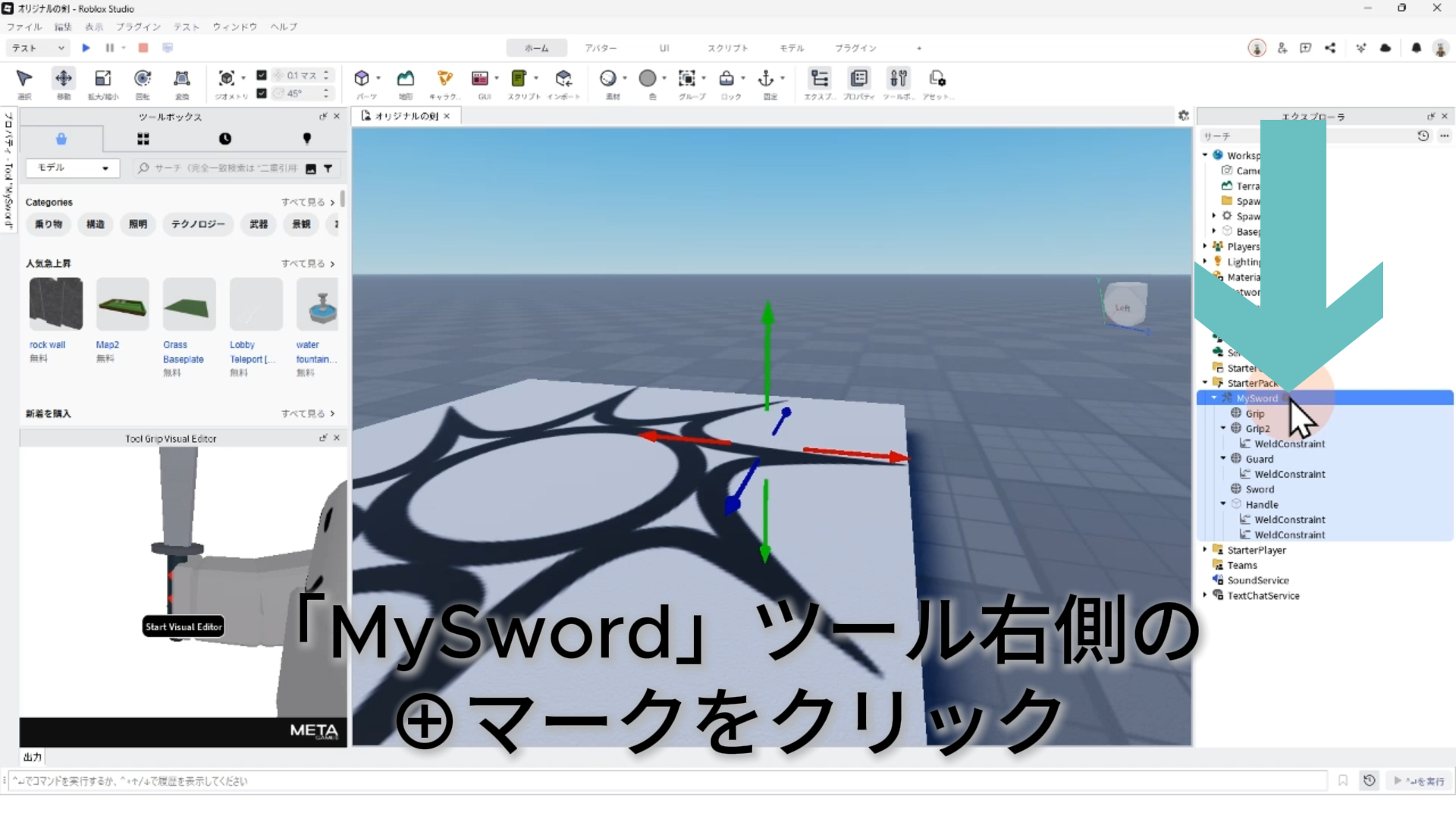Click the Anchor tool icon

point(766,79)
